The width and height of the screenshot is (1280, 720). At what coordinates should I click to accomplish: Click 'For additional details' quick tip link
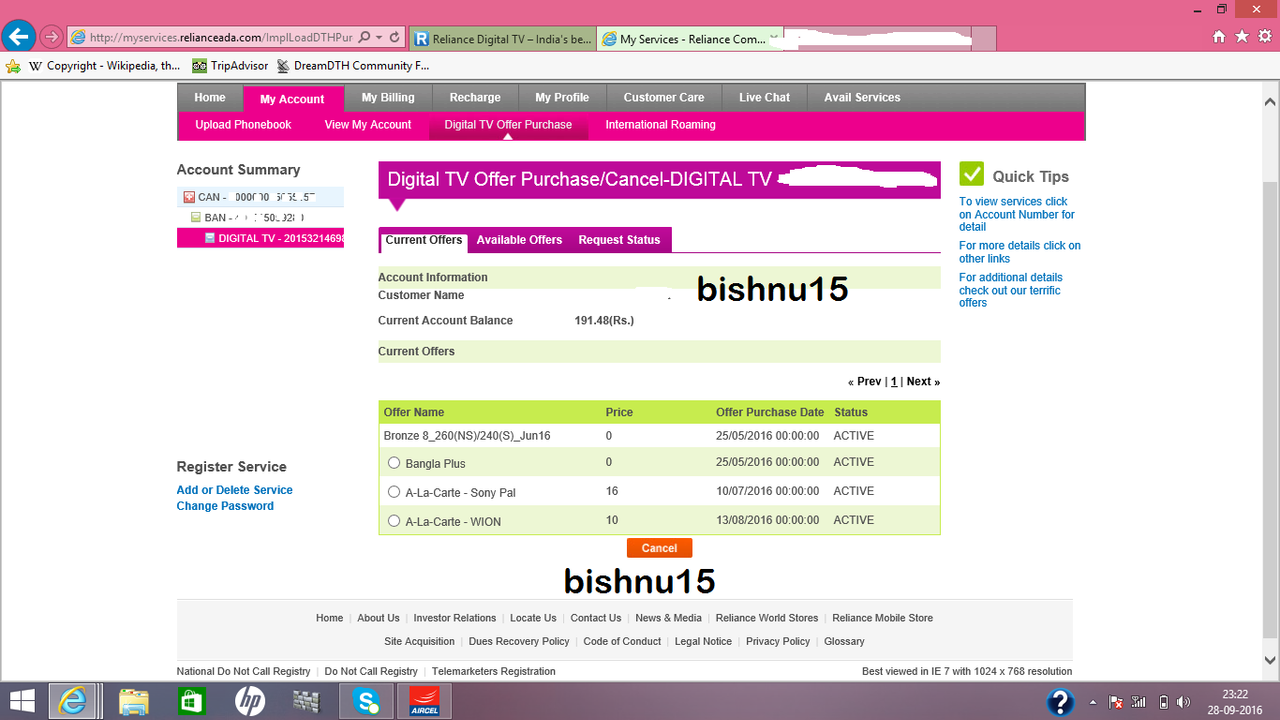(1010, 290)
